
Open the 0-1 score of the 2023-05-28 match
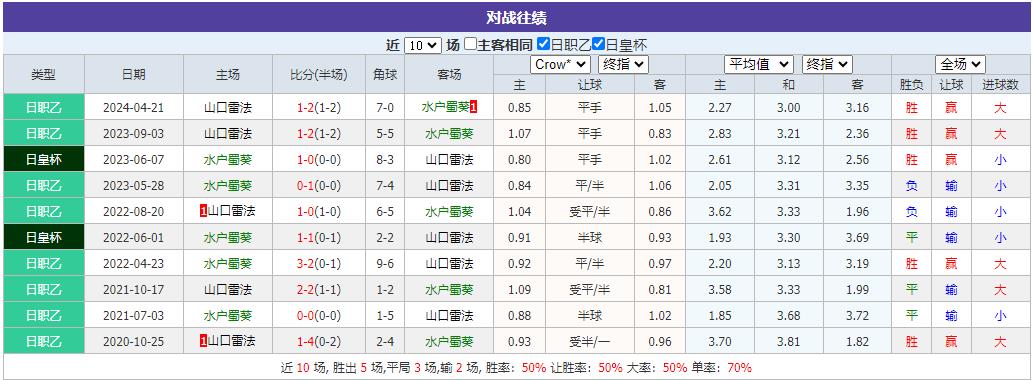306,186
